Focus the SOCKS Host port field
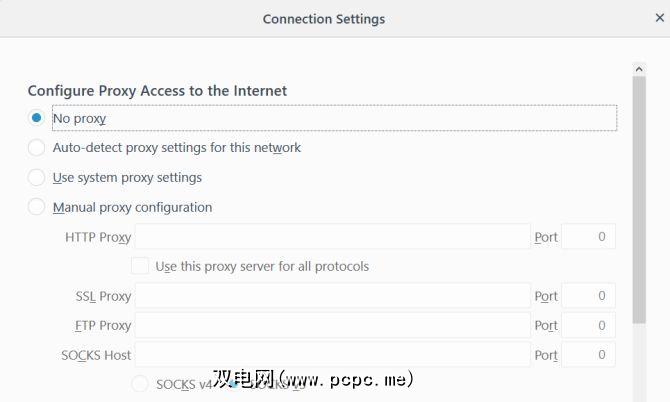This screenshot has height=402, width=670. pyautogui.click(x=588, y=355)
